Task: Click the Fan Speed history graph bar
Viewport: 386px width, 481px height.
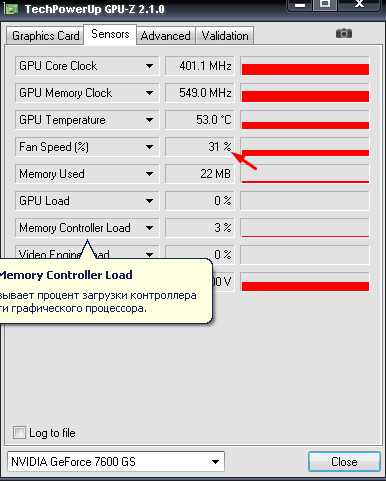Action: coord(305,147)
